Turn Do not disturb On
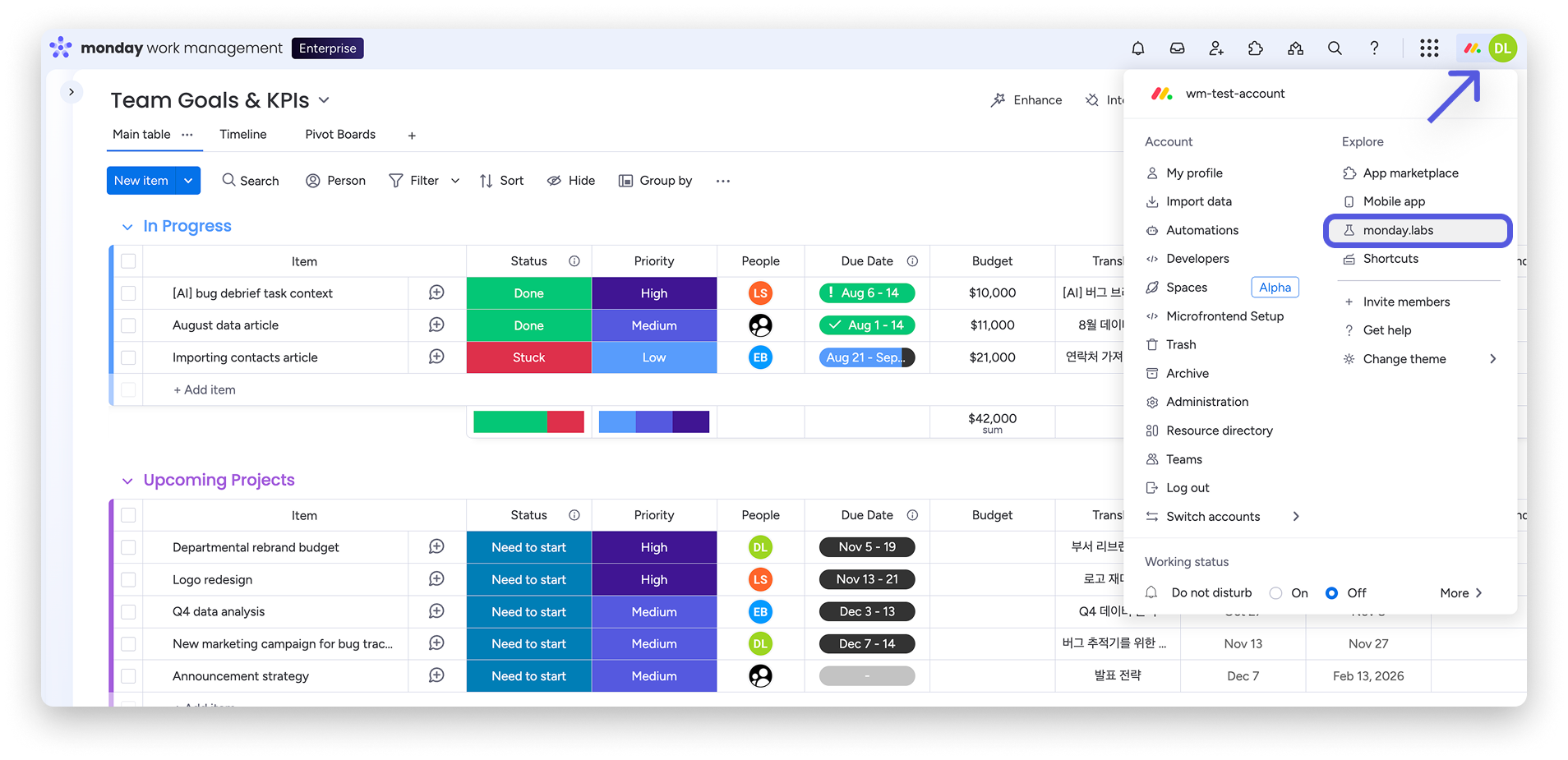The width and height of the screenshot is (1568, 760). [x=1275, y=593]
